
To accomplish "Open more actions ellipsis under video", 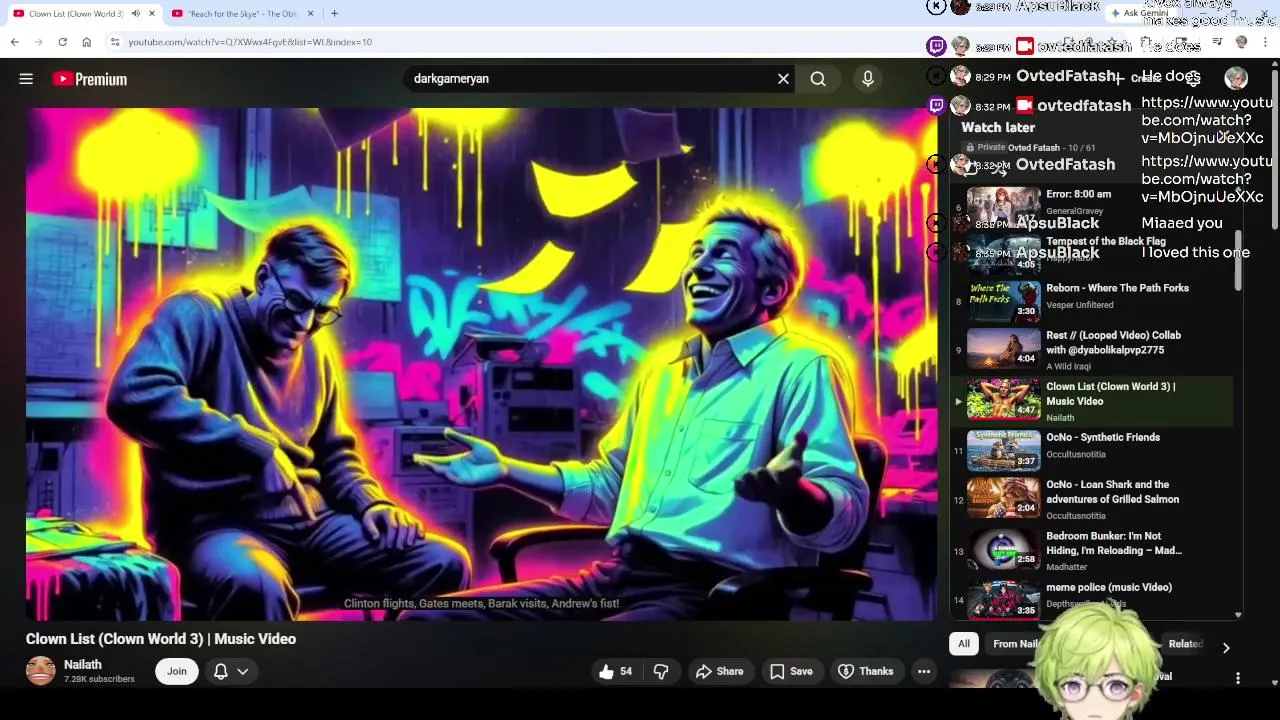I will coord(924,672).
